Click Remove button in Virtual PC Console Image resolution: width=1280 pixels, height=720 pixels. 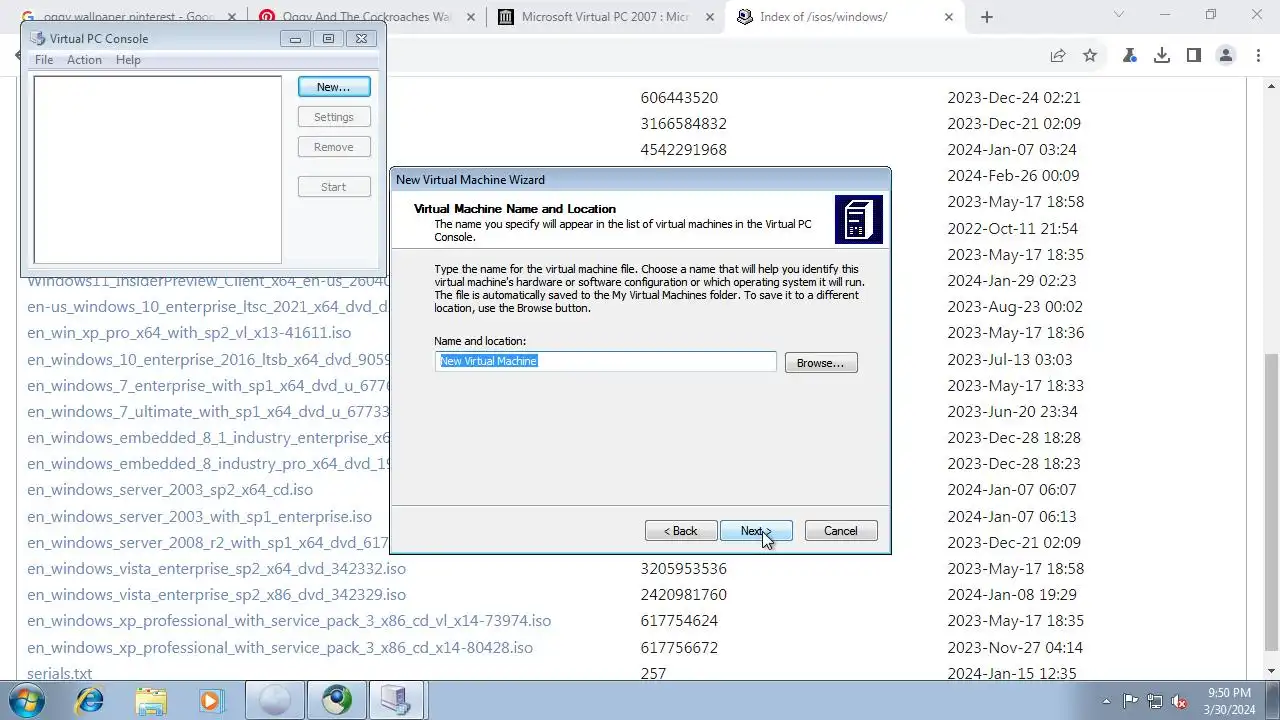(334, 147)
